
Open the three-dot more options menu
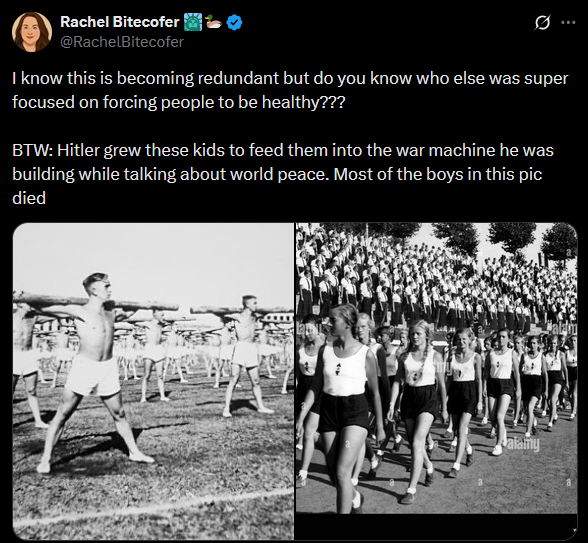568,22
